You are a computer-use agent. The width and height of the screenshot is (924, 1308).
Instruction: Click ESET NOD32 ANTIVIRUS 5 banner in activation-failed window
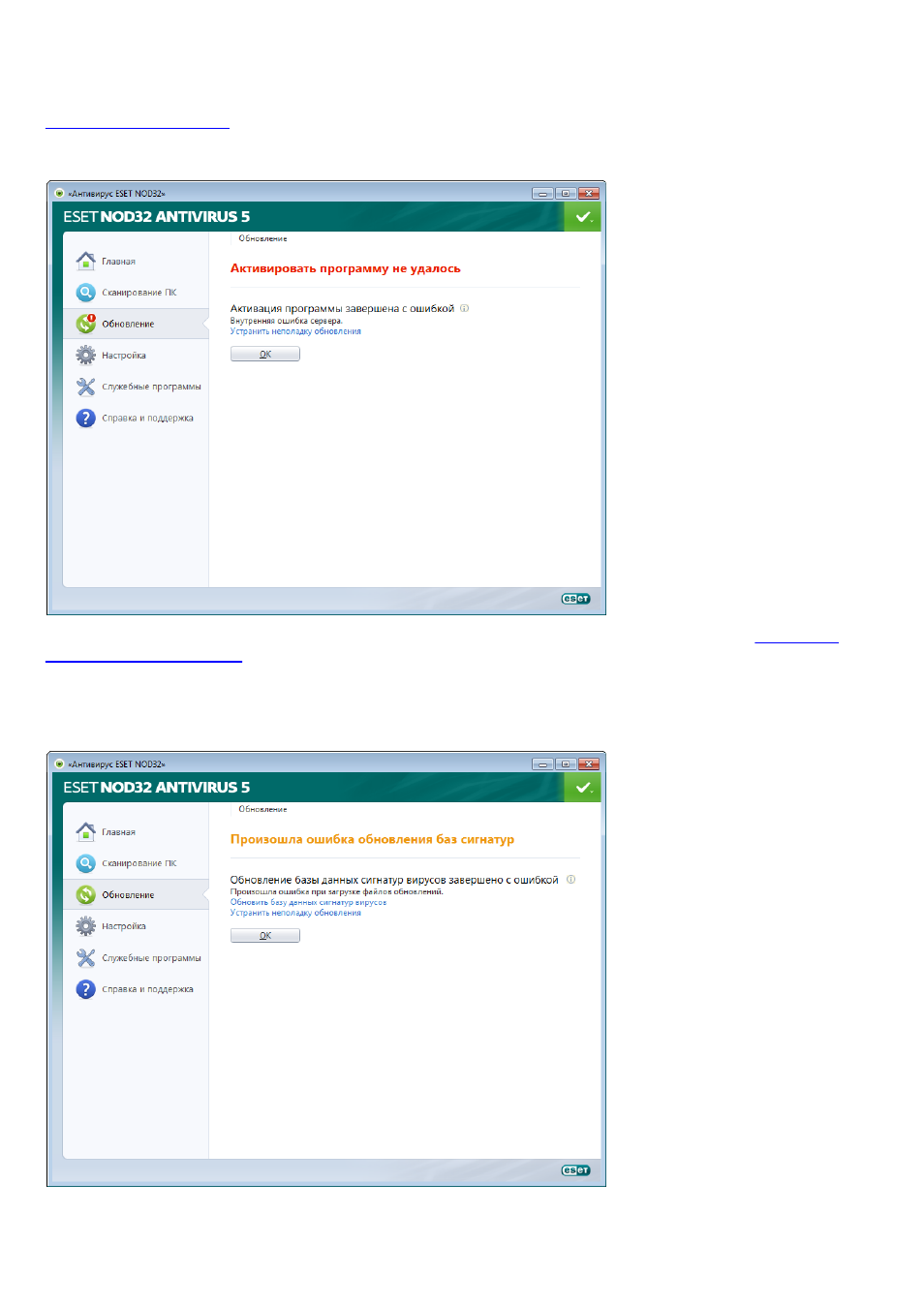pyautogui.click(x=156, y=216)
